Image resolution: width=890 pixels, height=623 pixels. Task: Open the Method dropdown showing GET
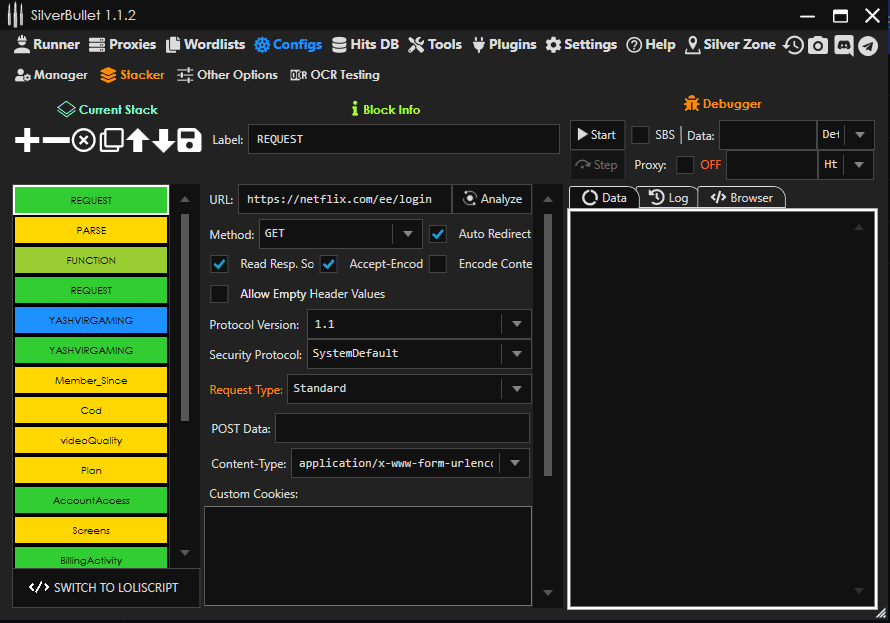(x=406, y=235)
